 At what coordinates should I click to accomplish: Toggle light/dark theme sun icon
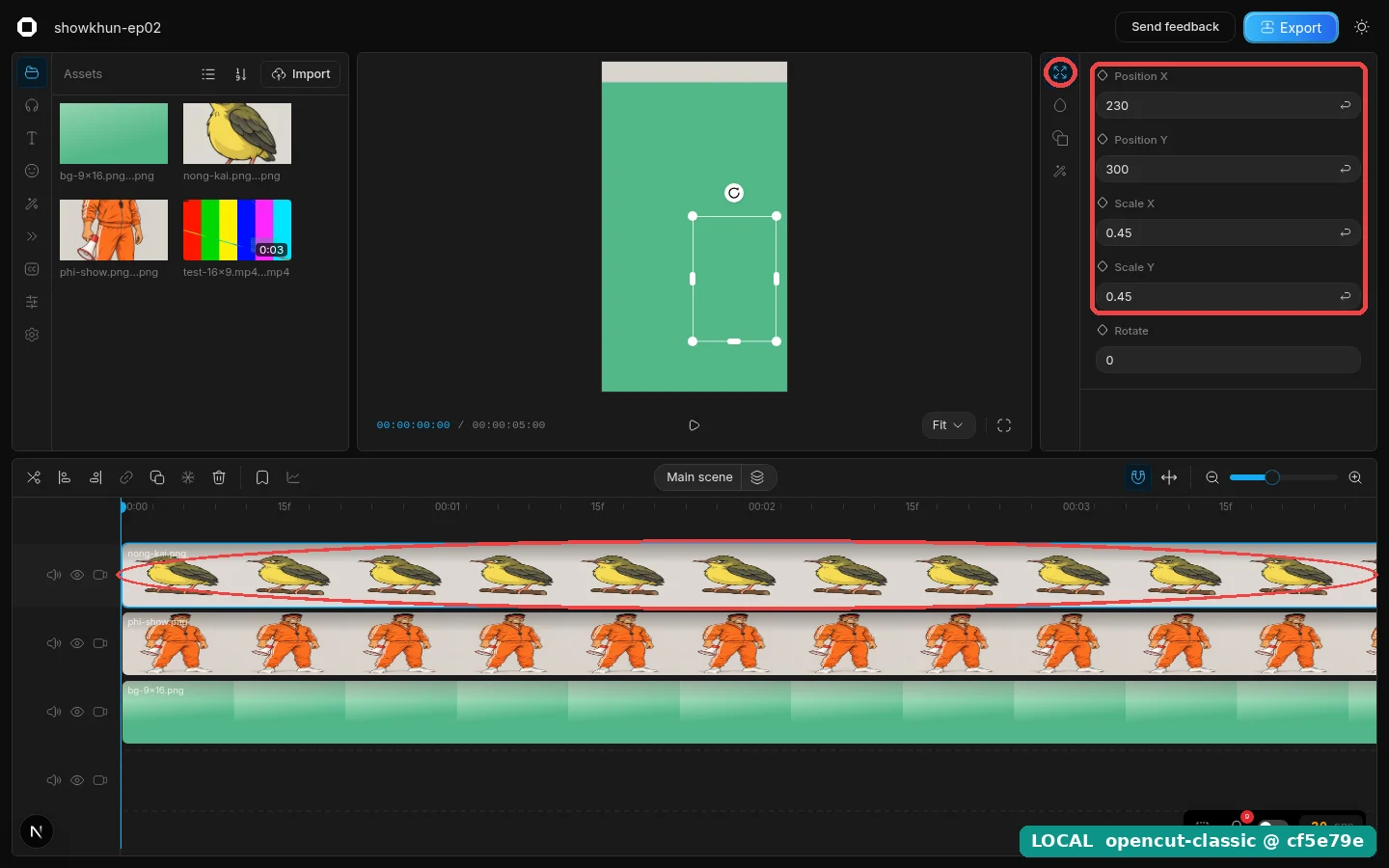(1362, 27)
